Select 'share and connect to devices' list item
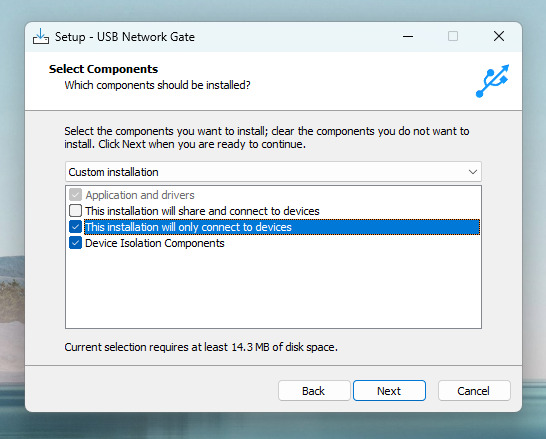Image resolution: width=546 pixels, height=439 pixels. pyautogui.click(x=202, y=211)
